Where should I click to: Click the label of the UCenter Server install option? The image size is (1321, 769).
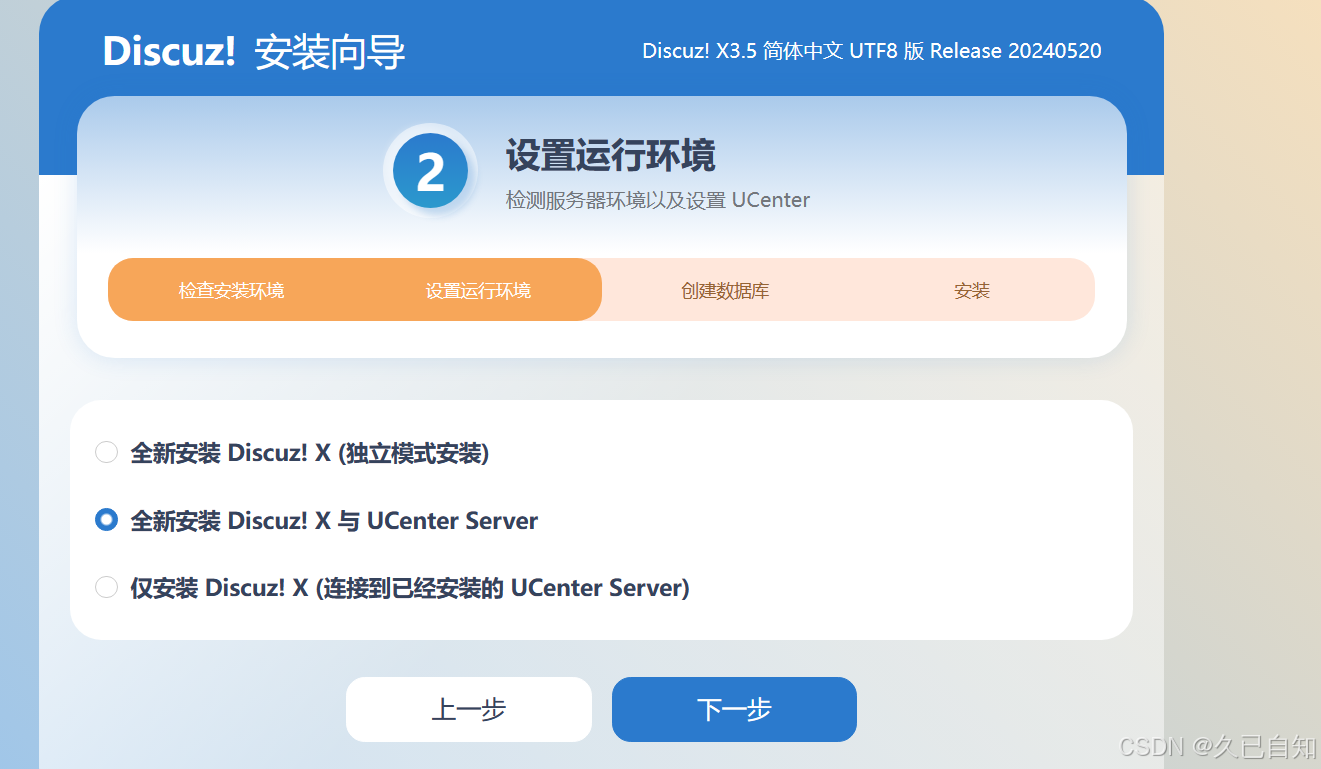(x=333, y=520)
